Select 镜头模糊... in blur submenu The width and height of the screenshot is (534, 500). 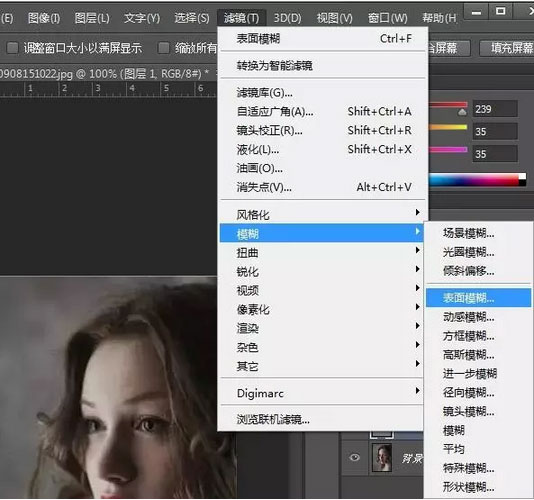(x=478, y=411)
